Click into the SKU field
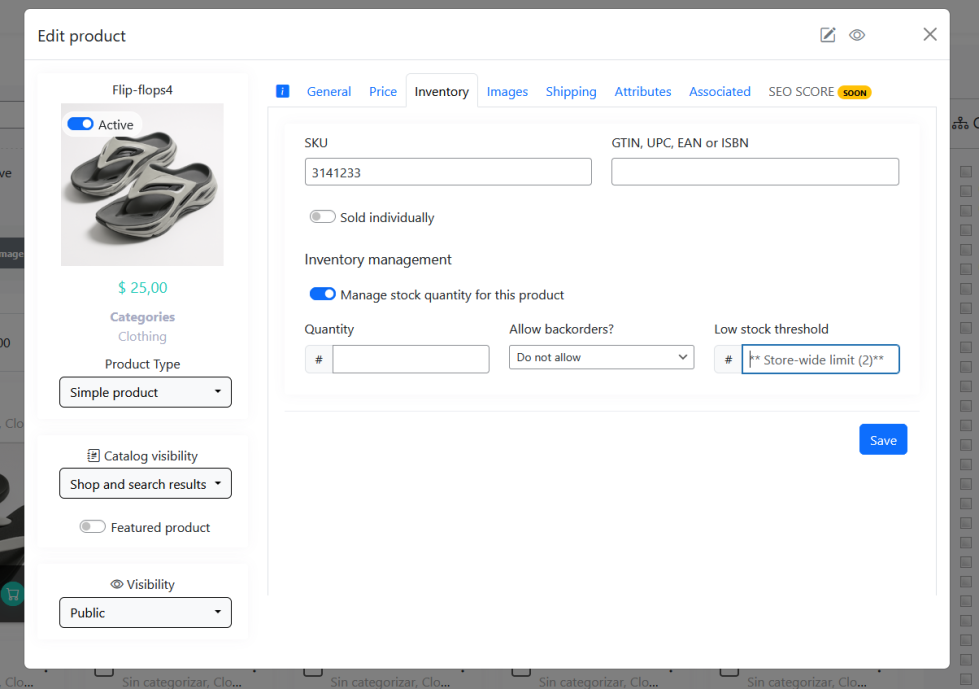 tap(448, 172)
